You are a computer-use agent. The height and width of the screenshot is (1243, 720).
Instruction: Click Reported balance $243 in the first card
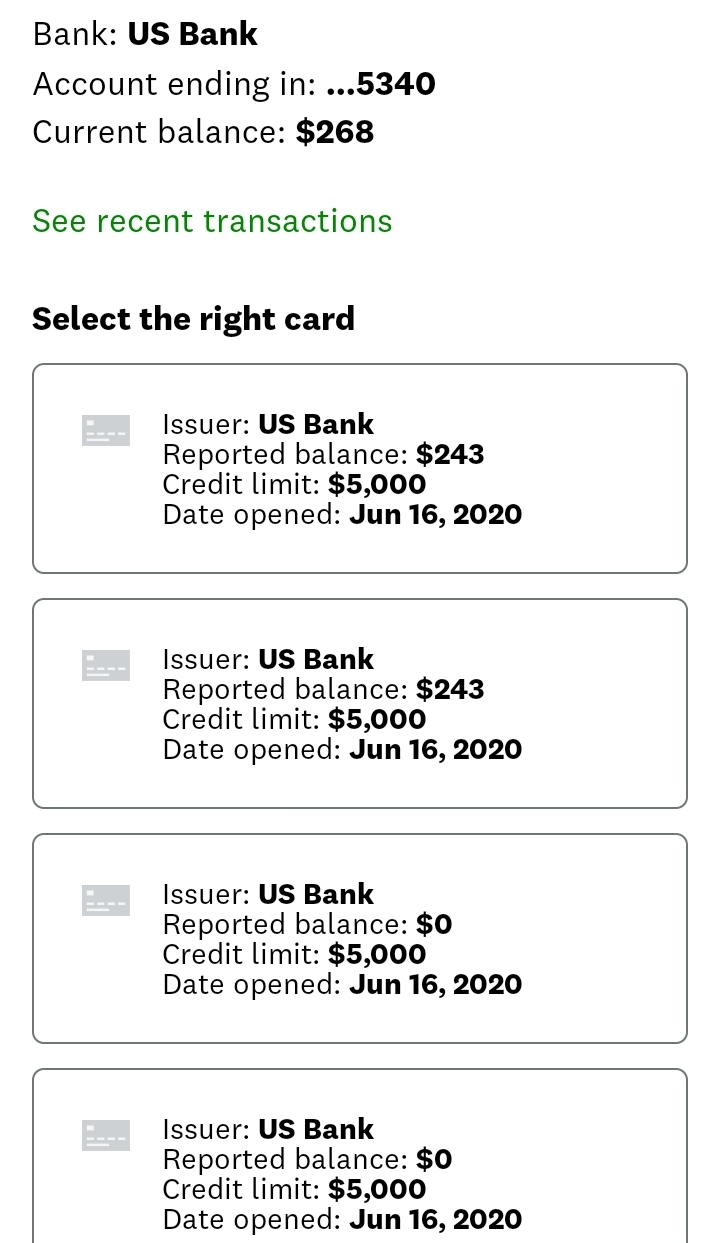pos(323,455)
